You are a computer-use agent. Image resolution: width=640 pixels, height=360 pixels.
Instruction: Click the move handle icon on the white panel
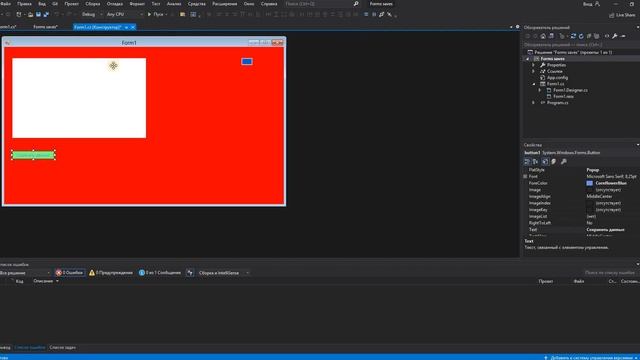pos(113,66)
